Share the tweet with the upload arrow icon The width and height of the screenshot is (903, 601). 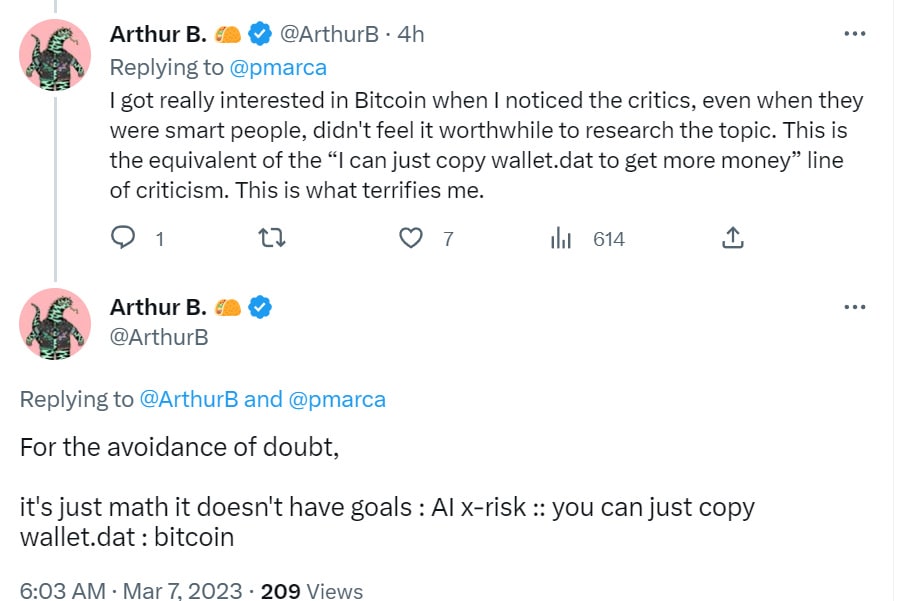[733, 237]
